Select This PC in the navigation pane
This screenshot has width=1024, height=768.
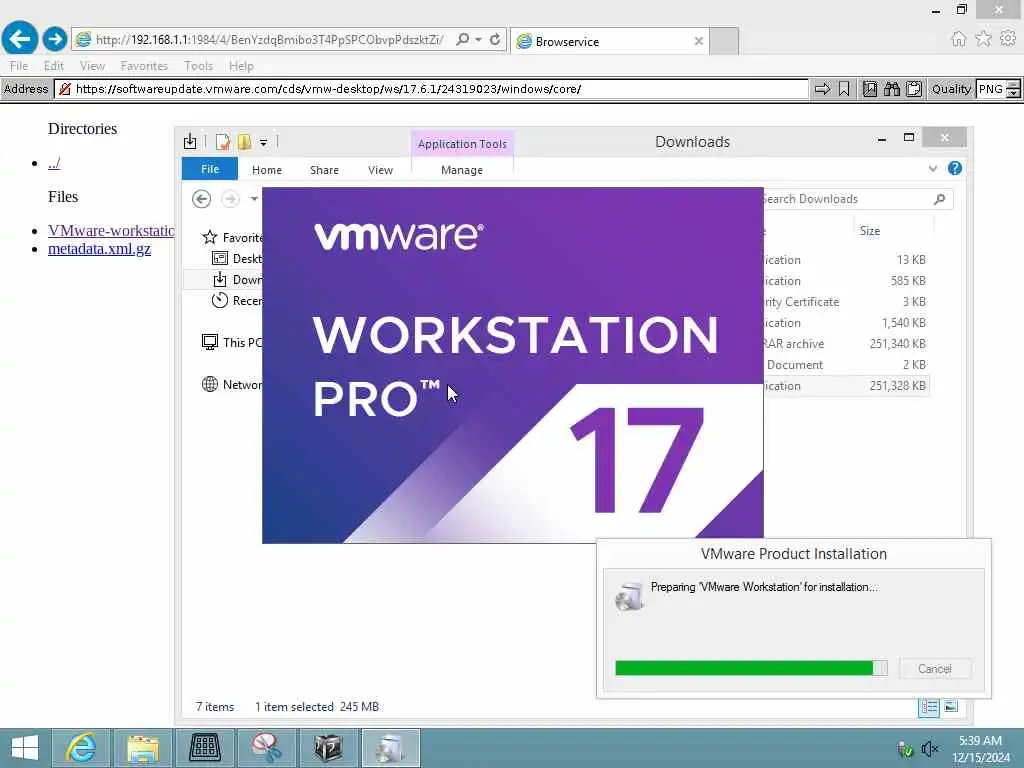232,342
